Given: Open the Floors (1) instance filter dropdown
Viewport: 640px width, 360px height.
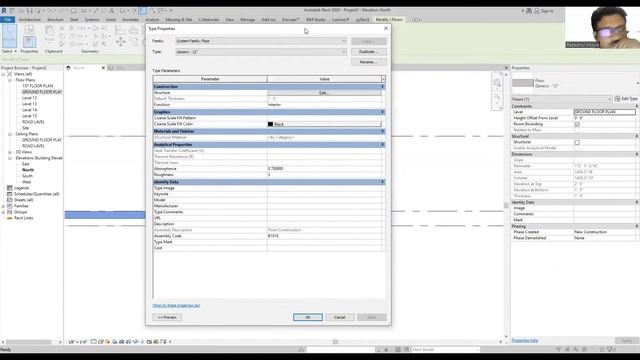Looking at the screenshot, I should [x=562, y=99].
